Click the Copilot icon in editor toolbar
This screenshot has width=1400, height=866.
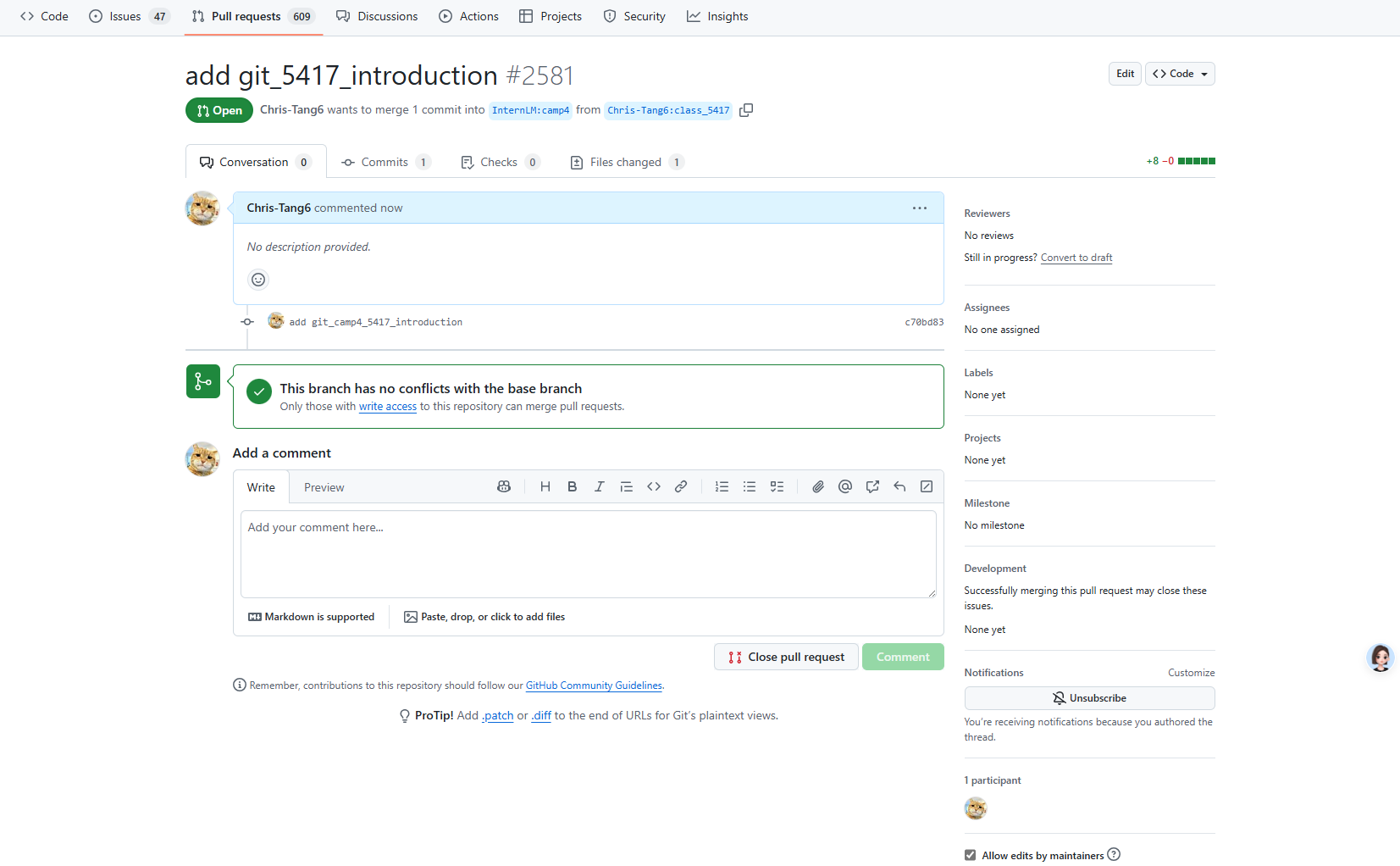pyautogui.click(x=504, y=486)
